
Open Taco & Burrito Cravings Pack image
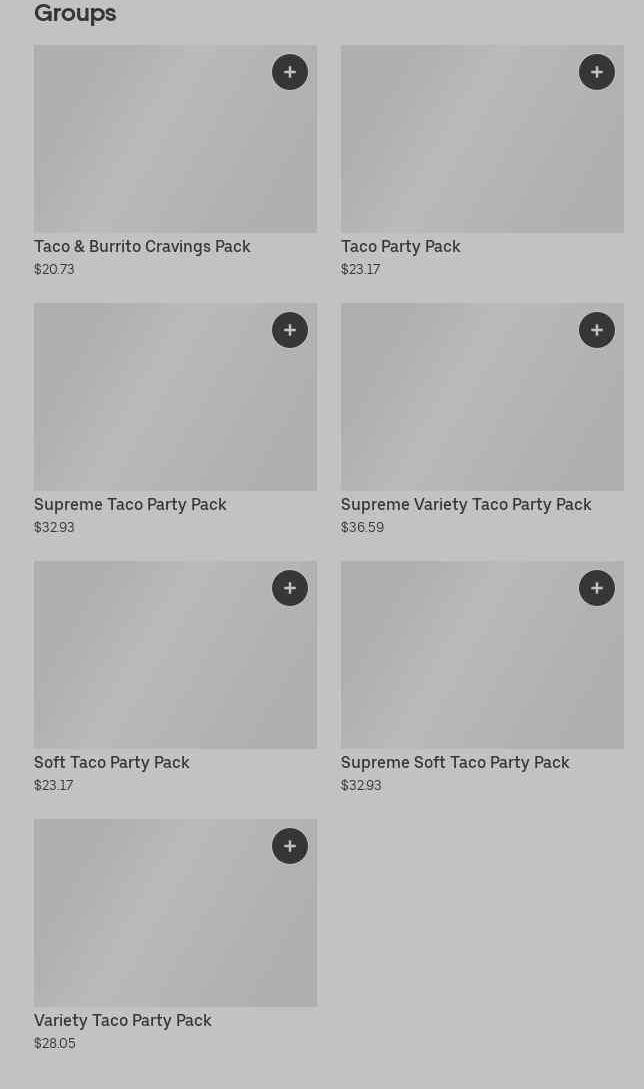[x=150, y=150]
